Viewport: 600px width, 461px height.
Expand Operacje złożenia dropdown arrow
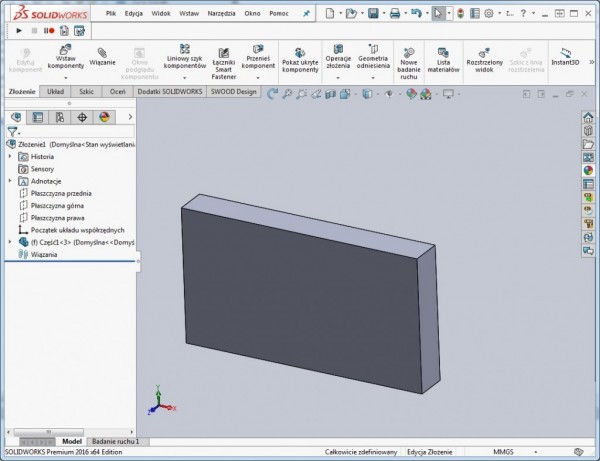pyautogui.click(x=338, y=78)
